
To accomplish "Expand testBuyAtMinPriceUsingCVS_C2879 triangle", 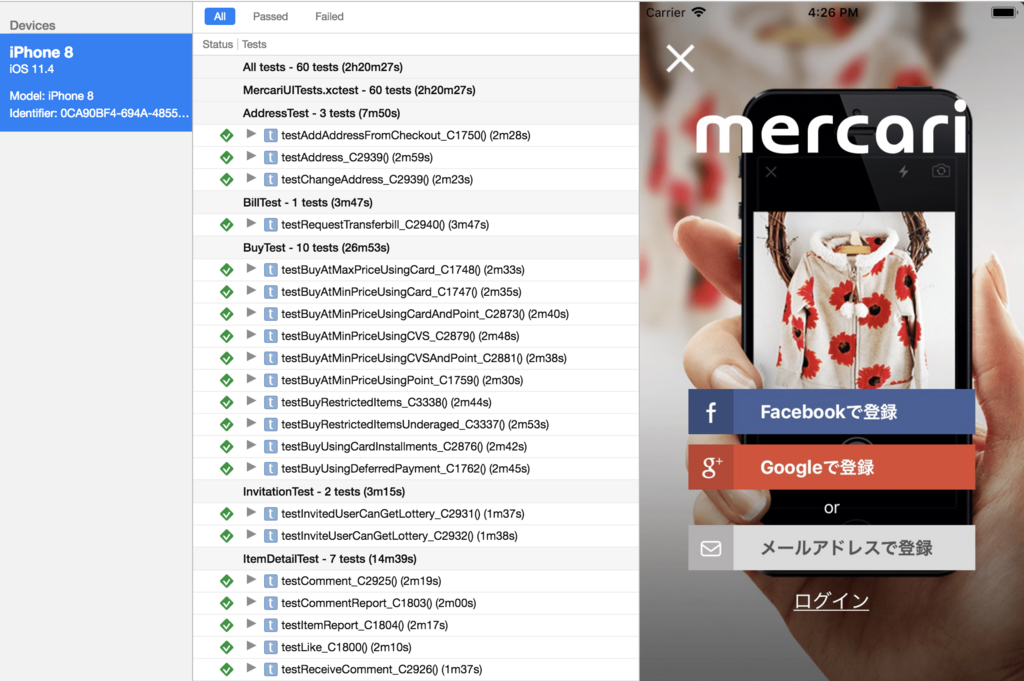I will pyautogui.click(x=251, y=335).
